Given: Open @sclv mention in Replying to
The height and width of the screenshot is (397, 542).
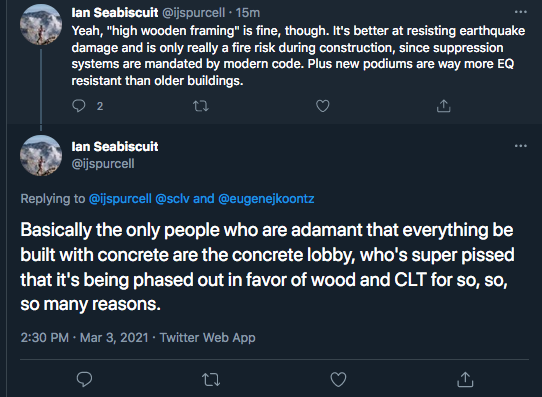Looking at the screenshot, I should [x=172, y=199].
